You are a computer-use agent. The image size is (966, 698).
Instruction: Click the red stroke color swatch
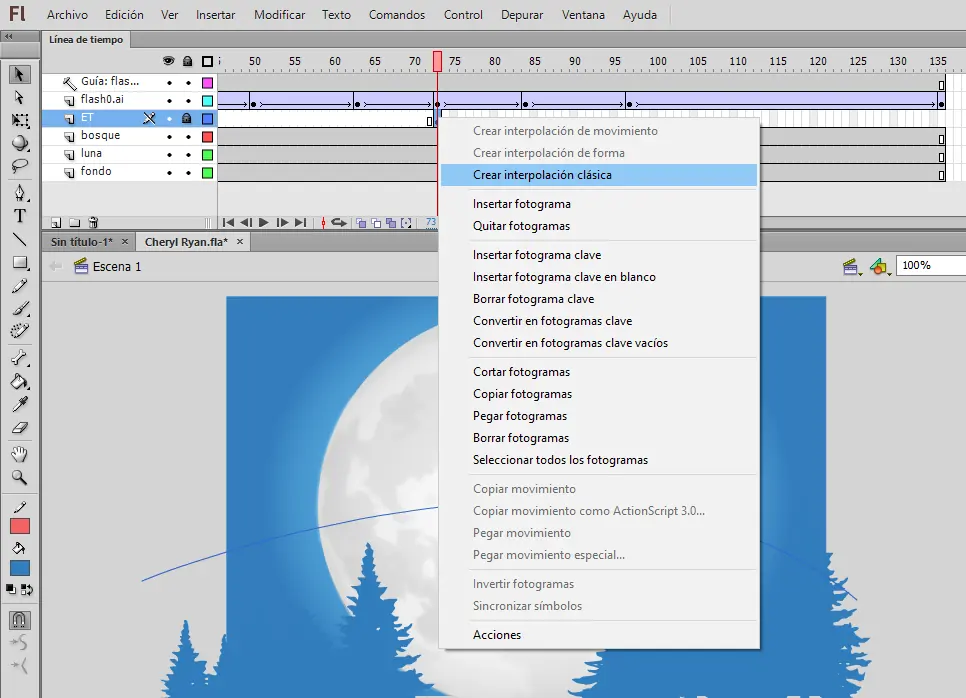pyautogui.click(x=20, y=526)
